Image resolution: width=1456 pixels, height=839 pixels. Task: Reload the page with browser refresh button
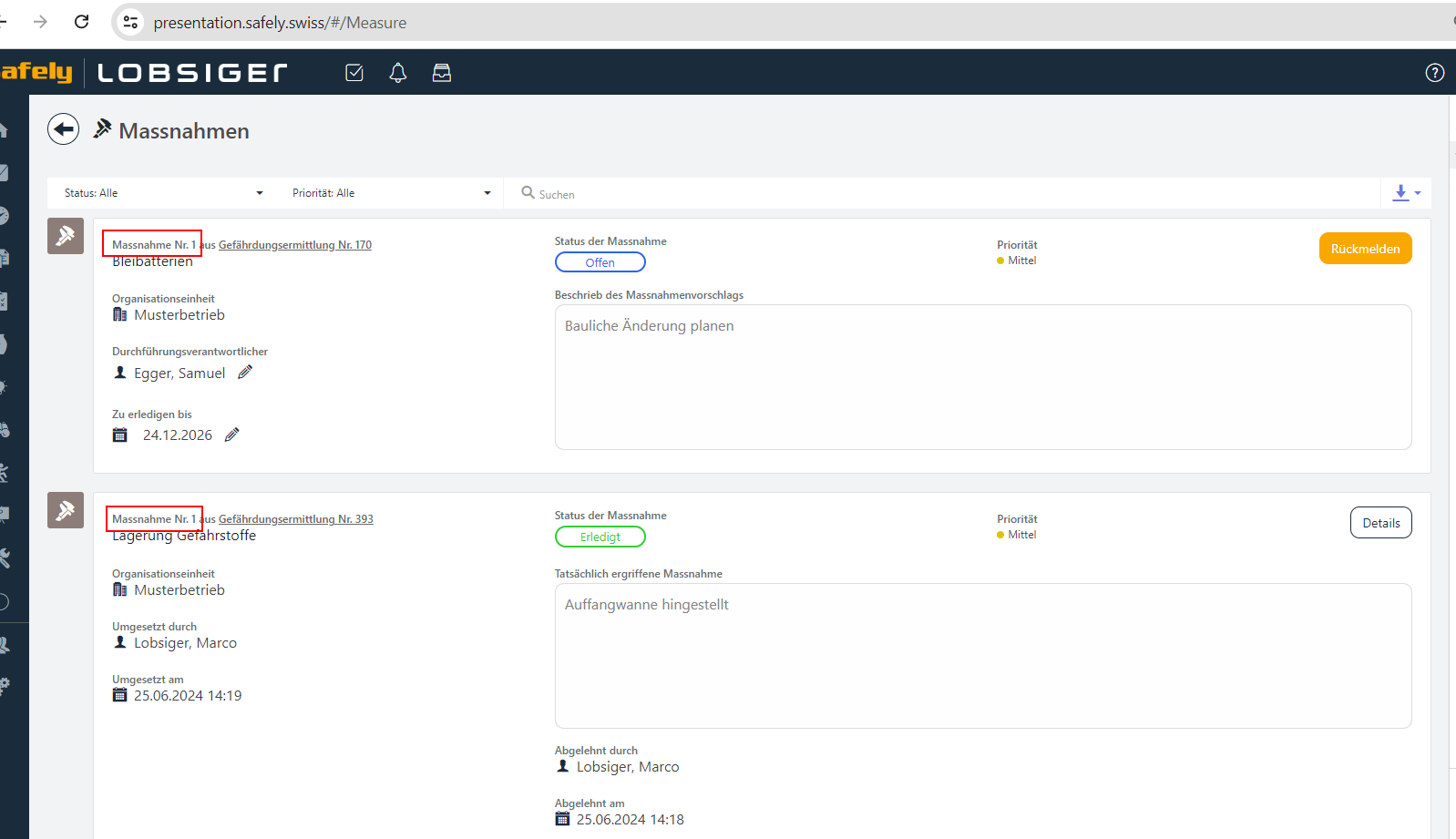pyautogui.click(x=82, y=22)
